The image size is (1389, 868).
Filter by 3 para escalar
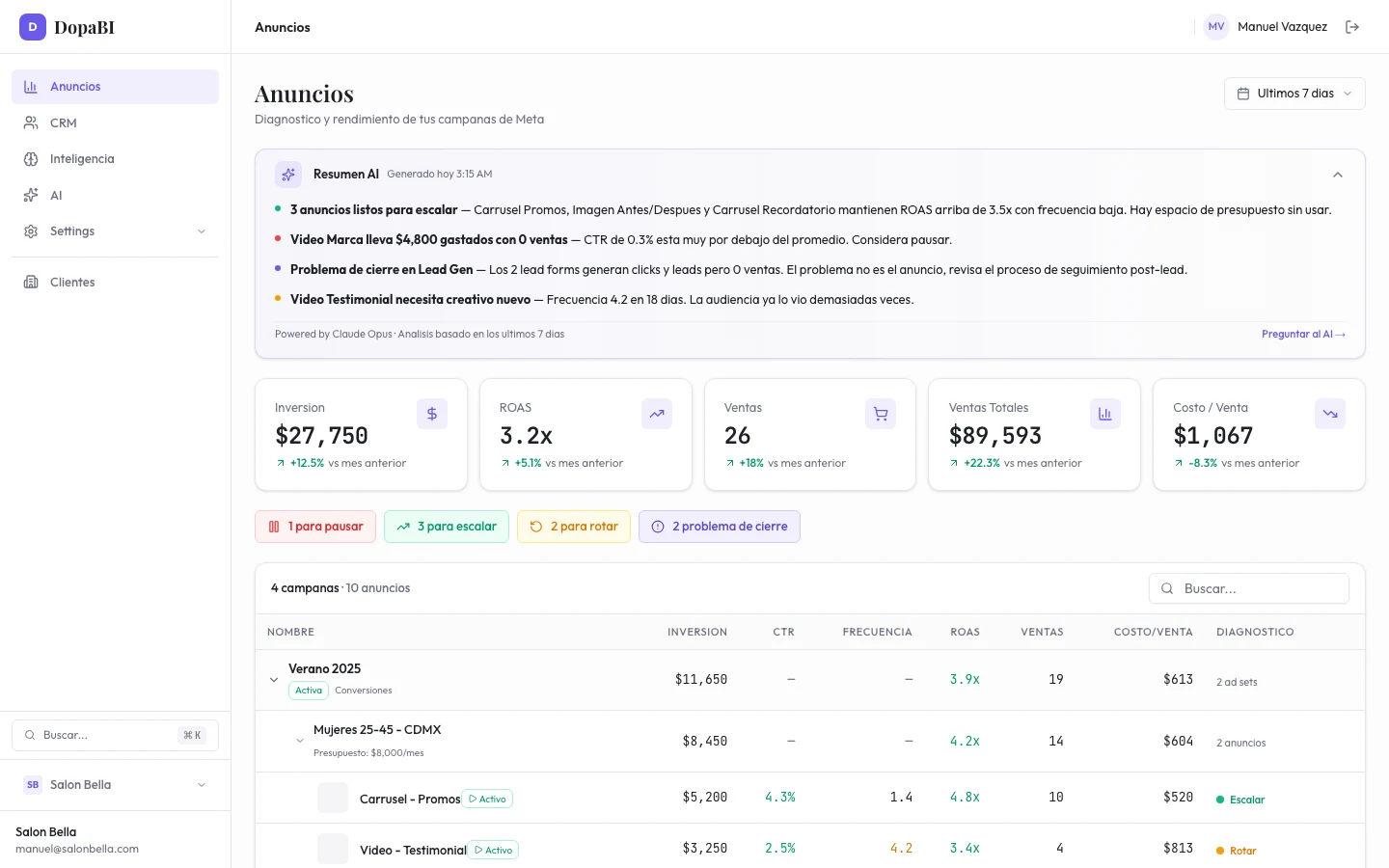coord(447,527)
